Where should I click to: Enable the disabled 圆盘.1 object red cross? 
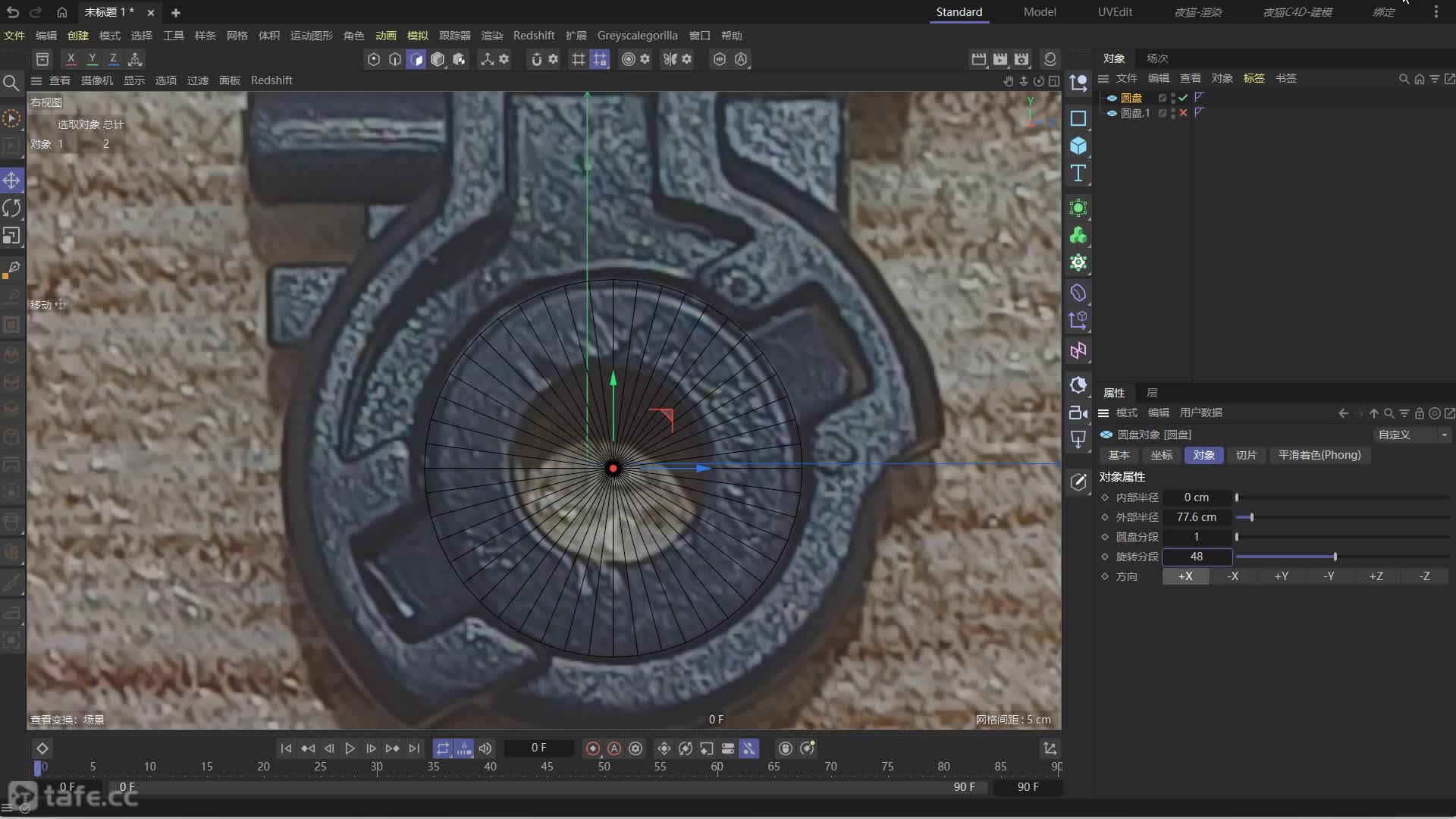pos(1183,113)
